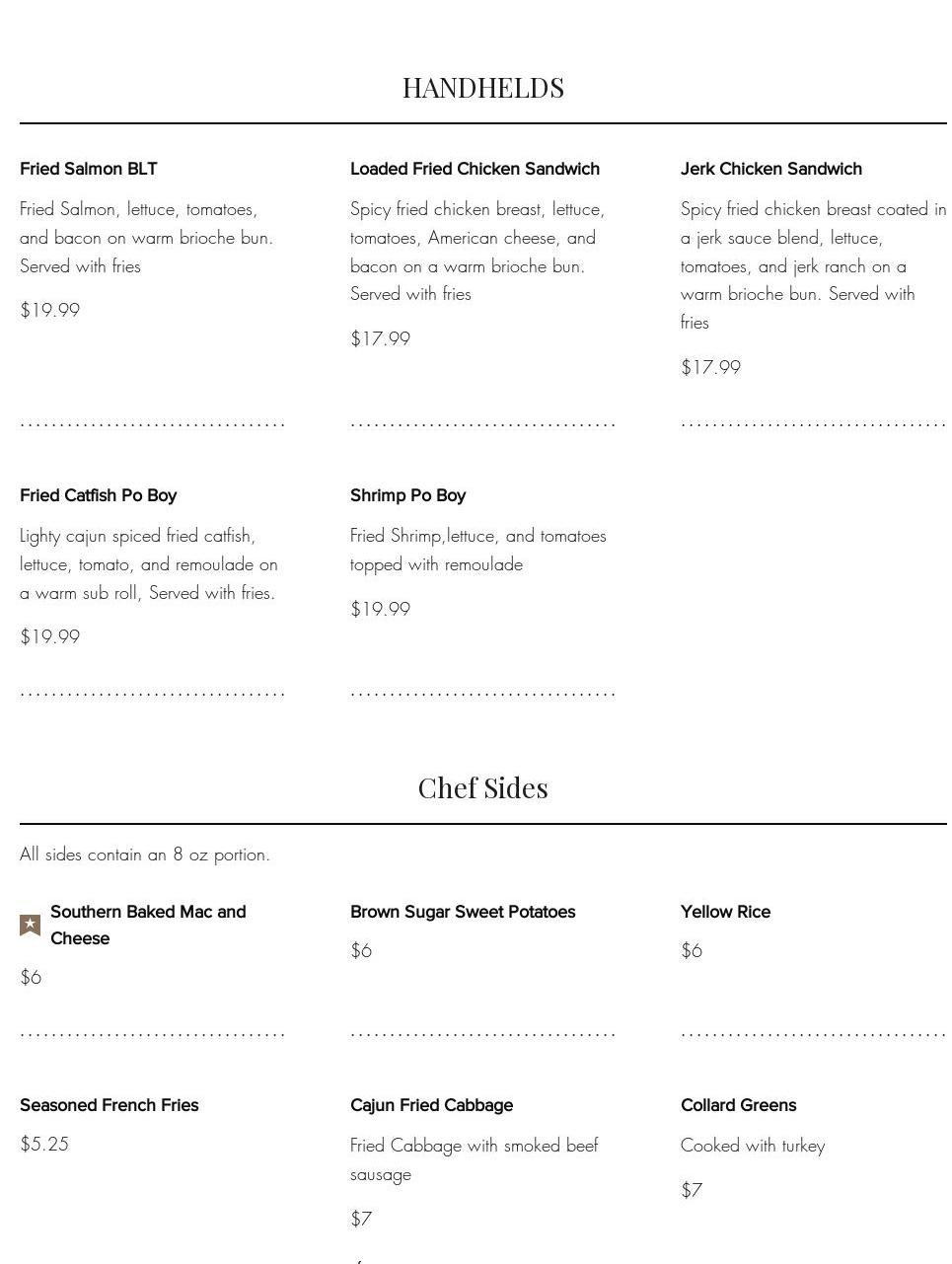Open the Cajun Fried Cabbage item
This screenshot has height=1264, width=952.
(x=431, y=1105)
